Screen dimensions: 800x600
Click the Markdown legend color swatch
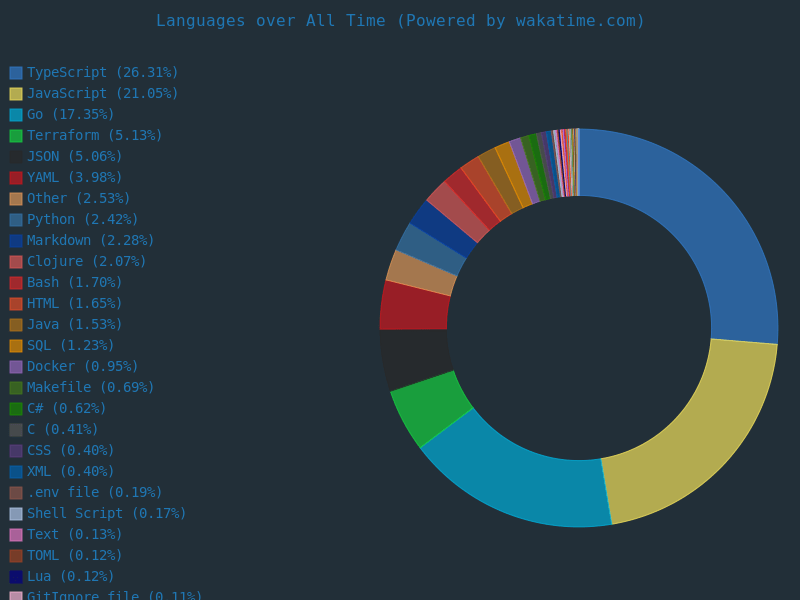16,241
